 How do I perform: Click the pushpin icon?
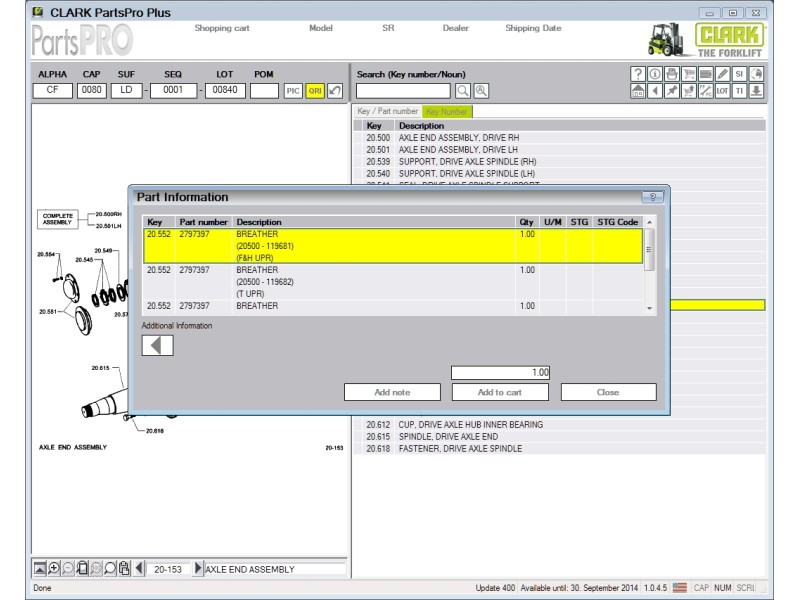coord(671,91)
